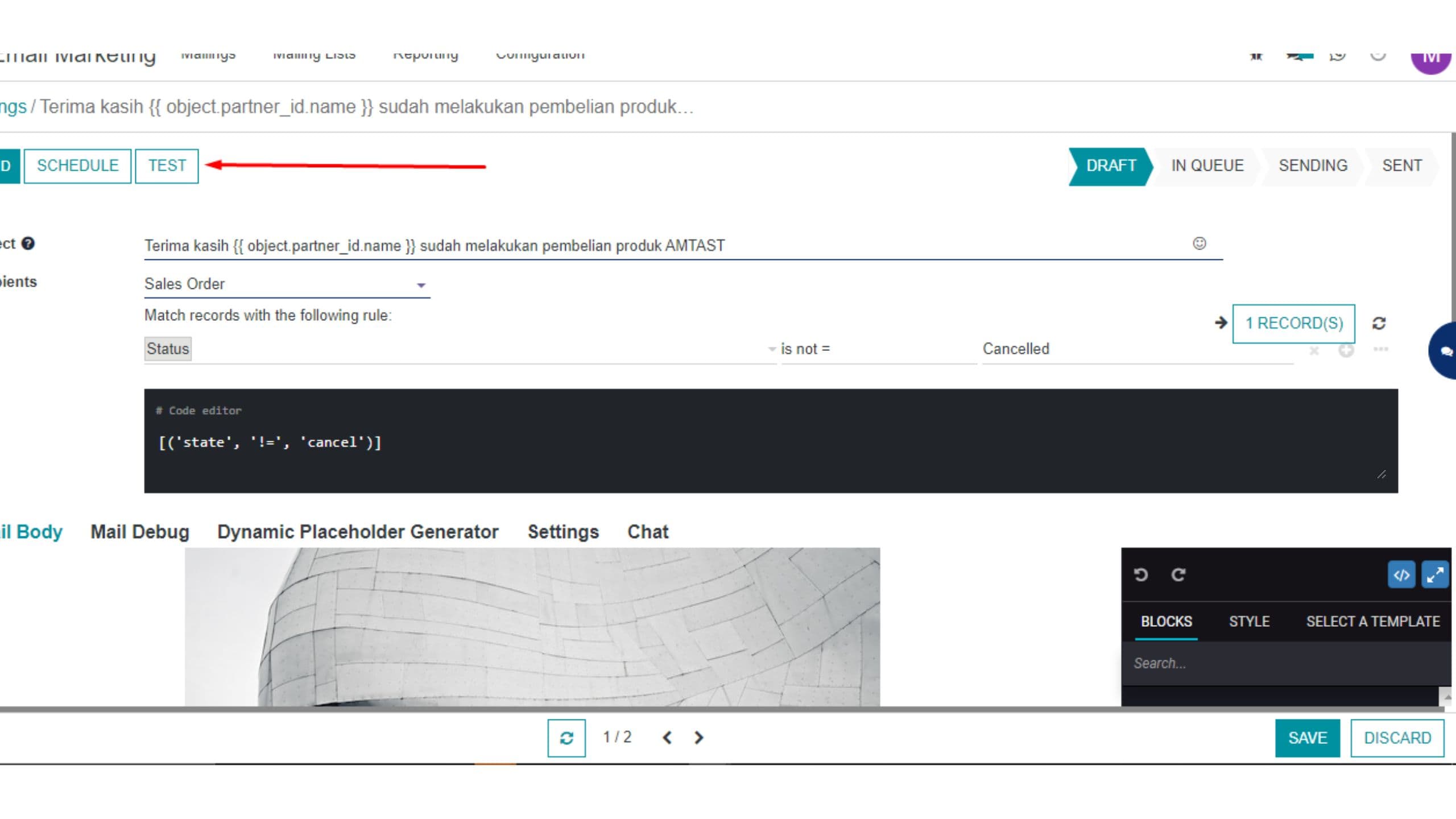Open the live chat bubble
Image resolution: width=1456 pixels, height=819 pixels.
click(x=1443, y=351)
